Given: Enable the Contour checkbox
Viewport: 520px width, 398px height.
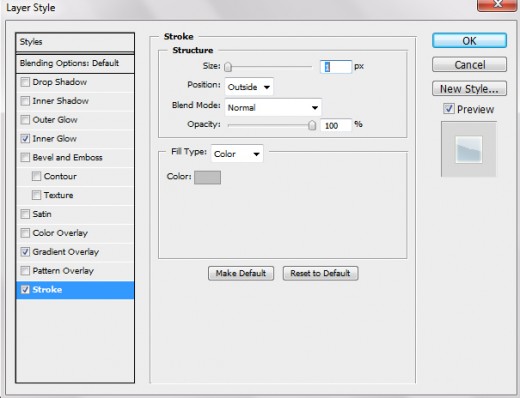Looking at the screenshot, I should pos(36,176).
